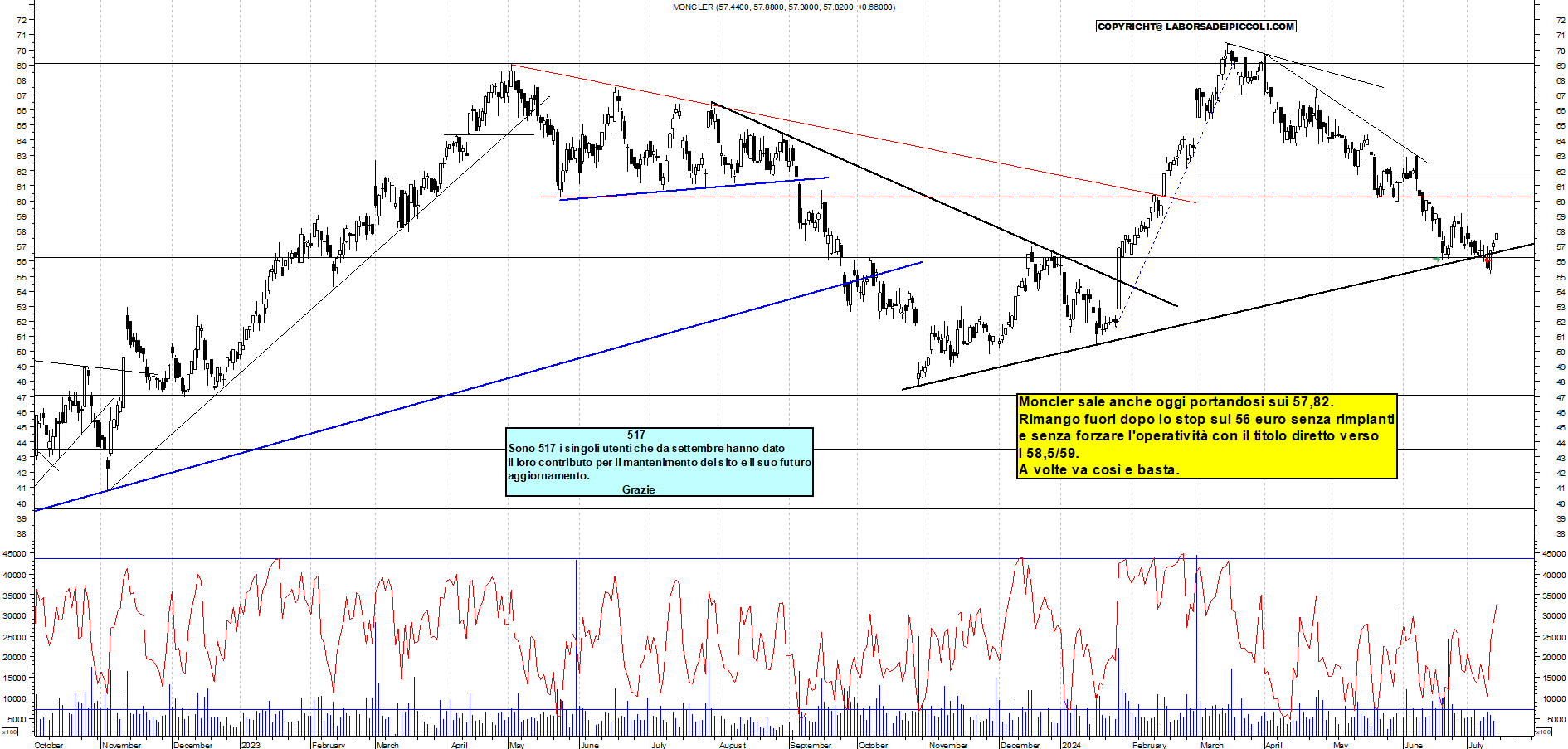
Task: Click the '2024' label on the time axis
Action: coord(1071,745)
